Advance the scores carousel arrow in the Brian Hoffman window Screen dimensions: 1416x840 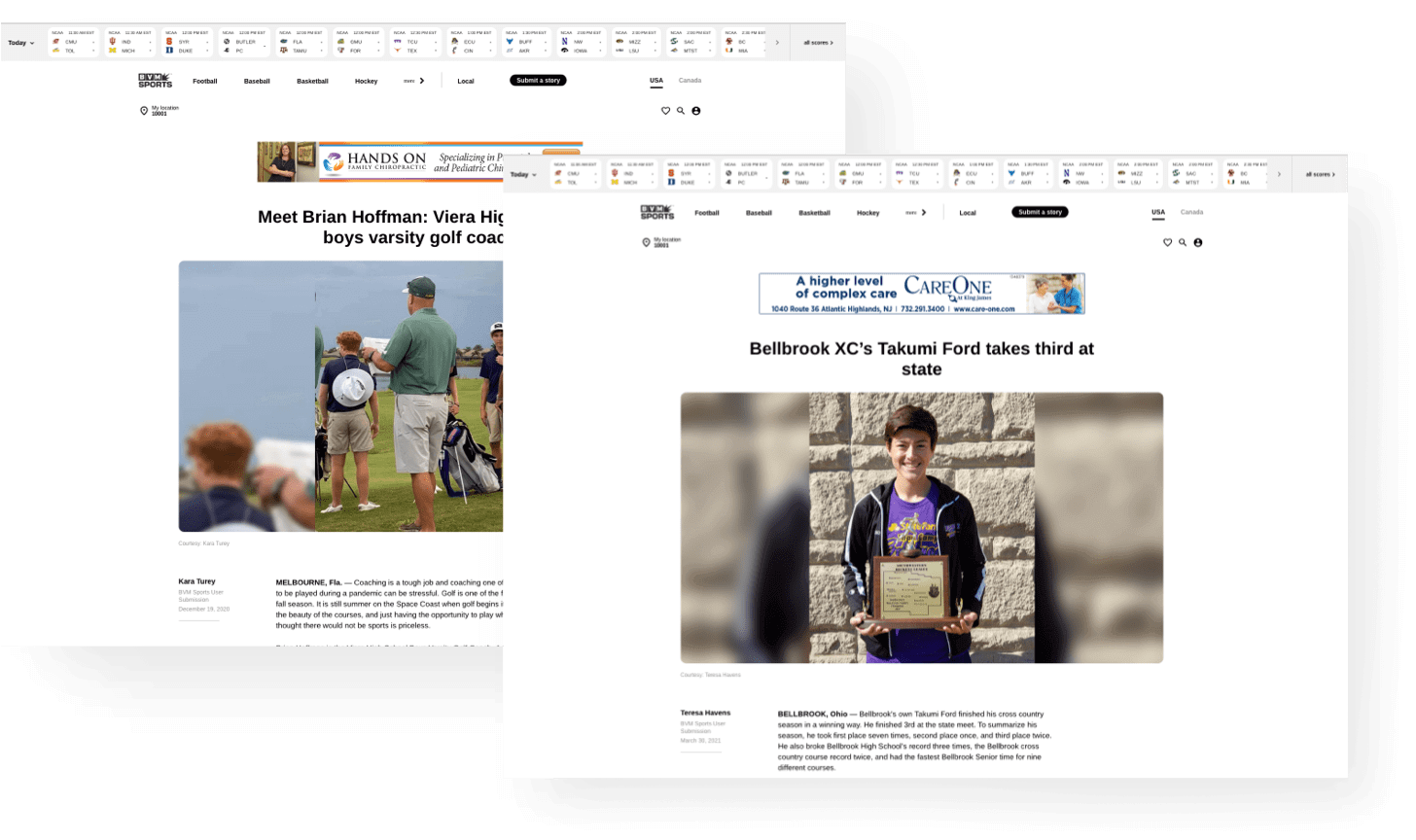click(x=777, y=43)
